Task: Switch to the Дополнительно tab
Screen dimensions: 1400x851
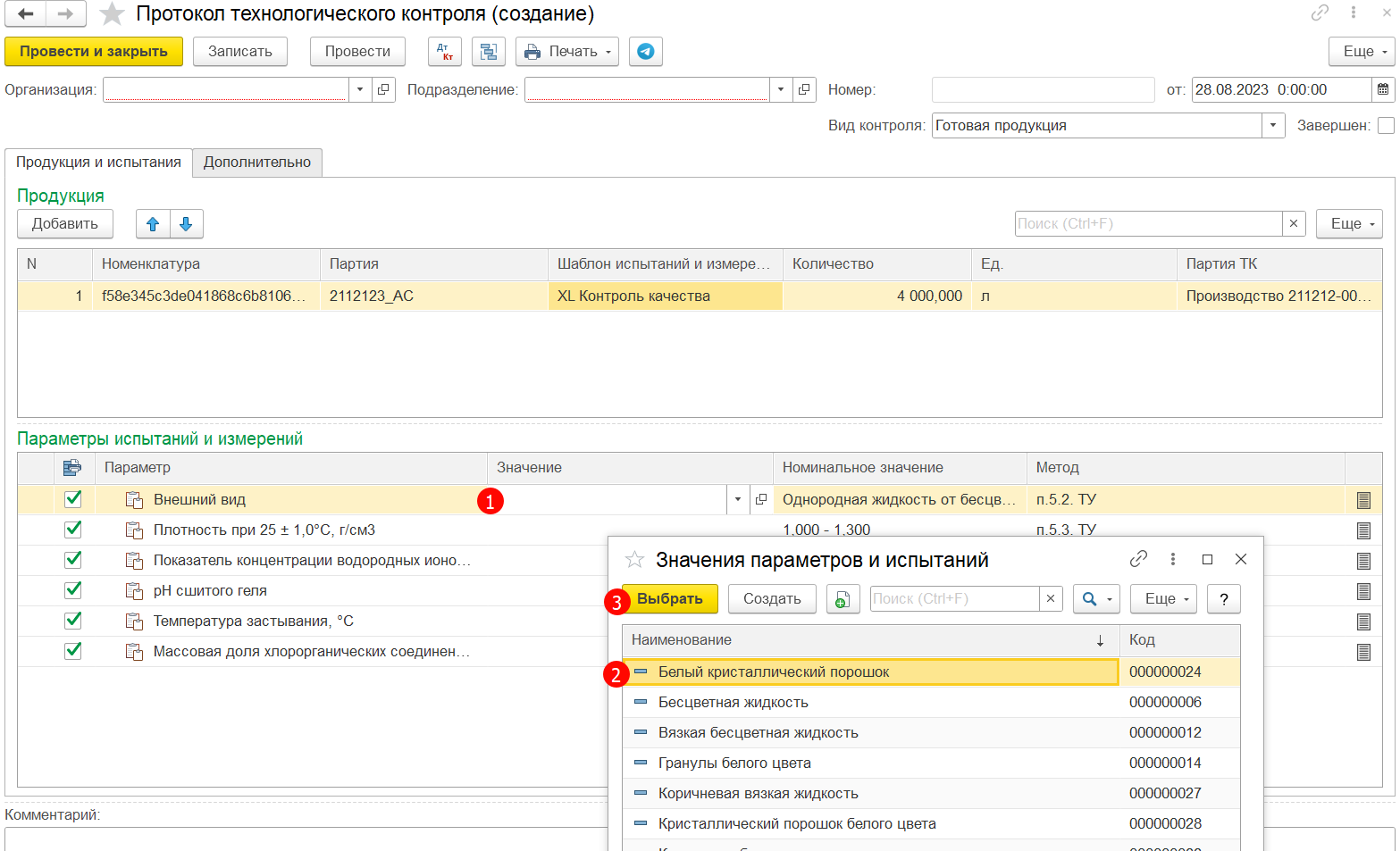Action: click(x=257, y=163)
